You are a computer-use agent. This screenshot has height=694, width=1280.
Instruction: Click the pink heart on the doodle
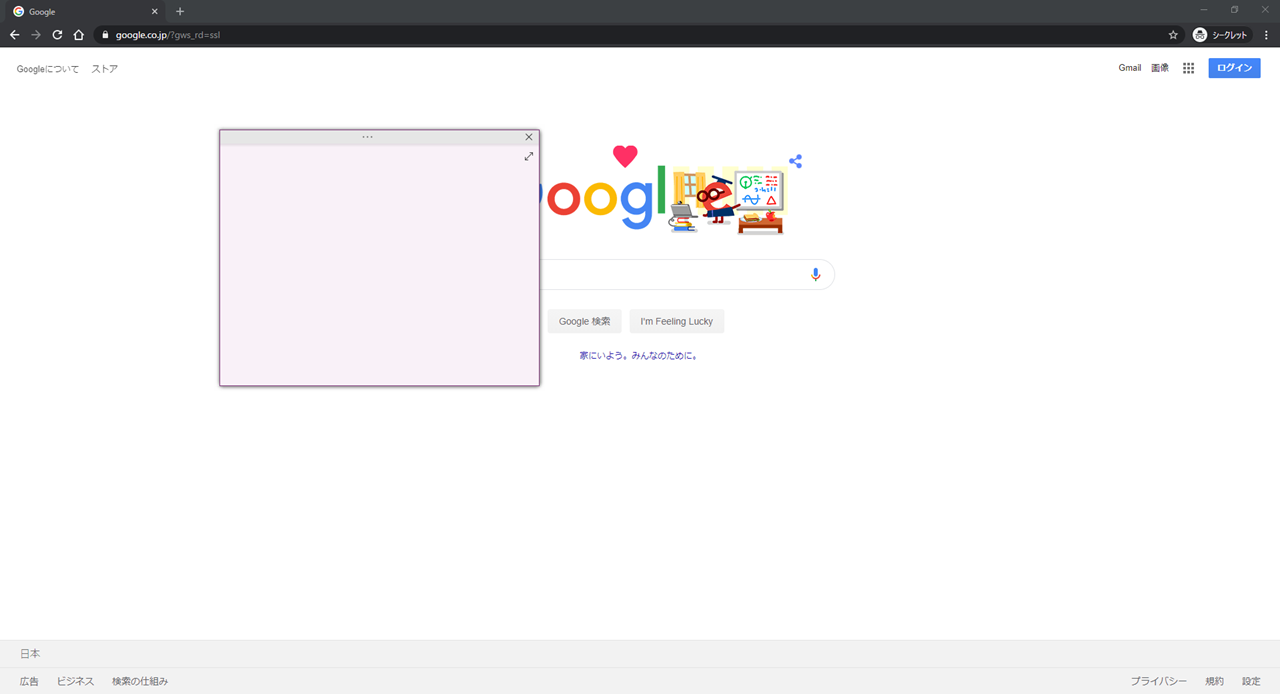(x=625, y=156)
